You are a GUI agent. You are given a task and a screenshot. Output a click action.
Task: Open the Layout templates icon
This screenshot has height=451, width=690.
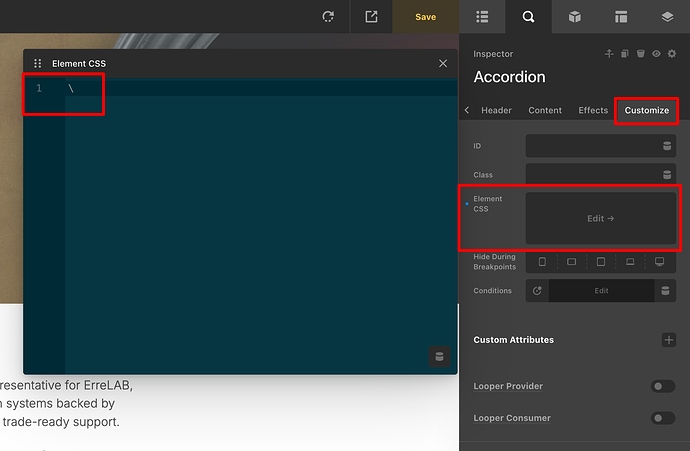coord(621,17)
